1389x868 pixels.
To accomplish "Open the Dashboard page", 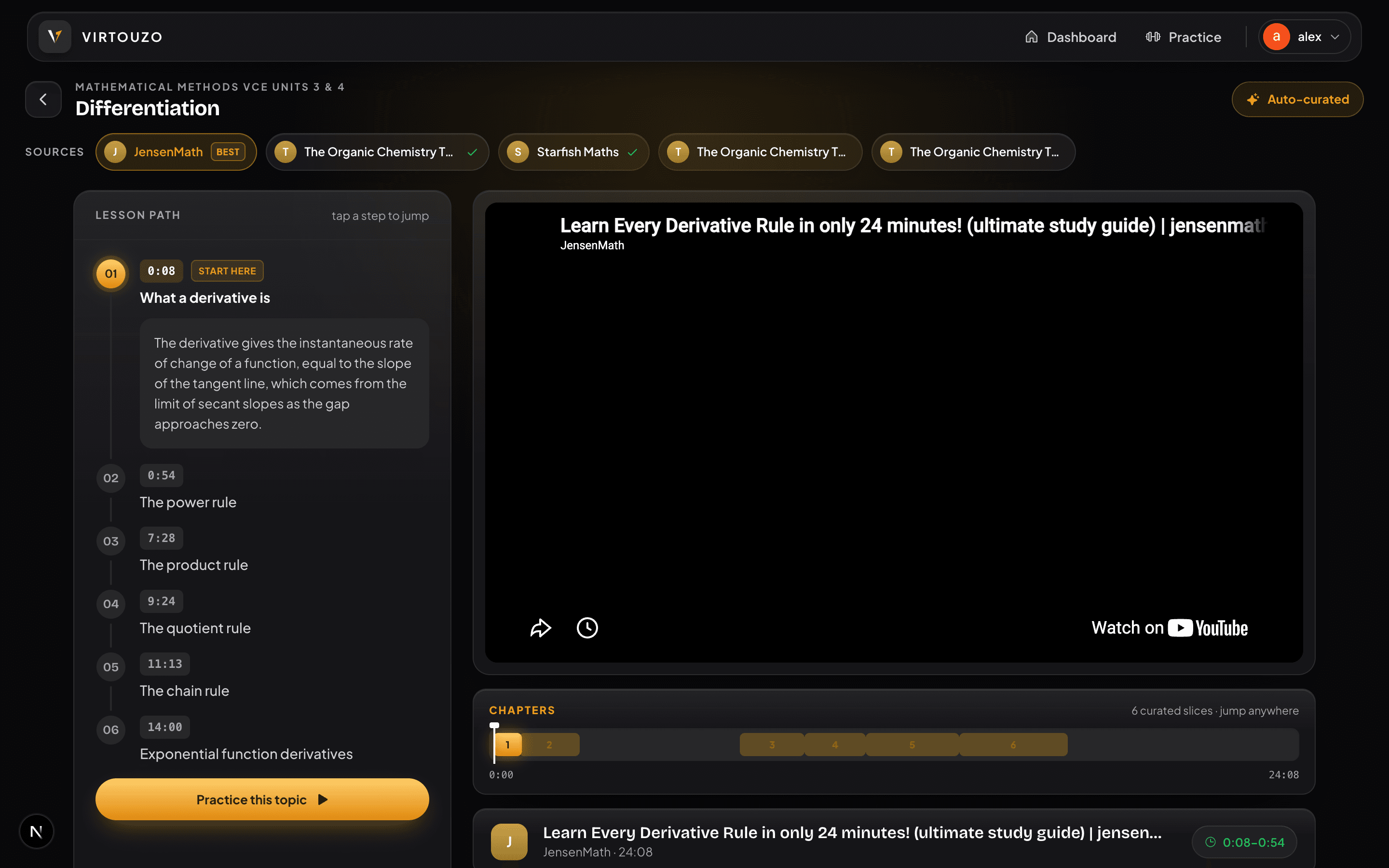I will point(1071,37).
